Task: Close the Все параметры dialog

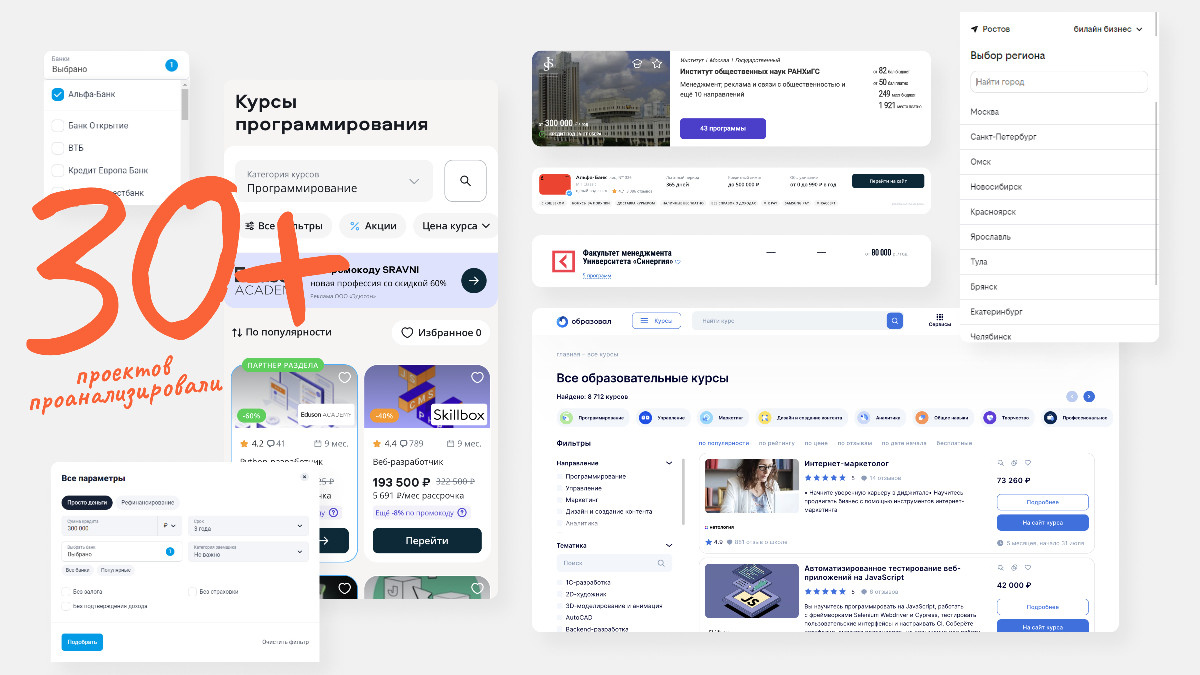Action: 304,477
